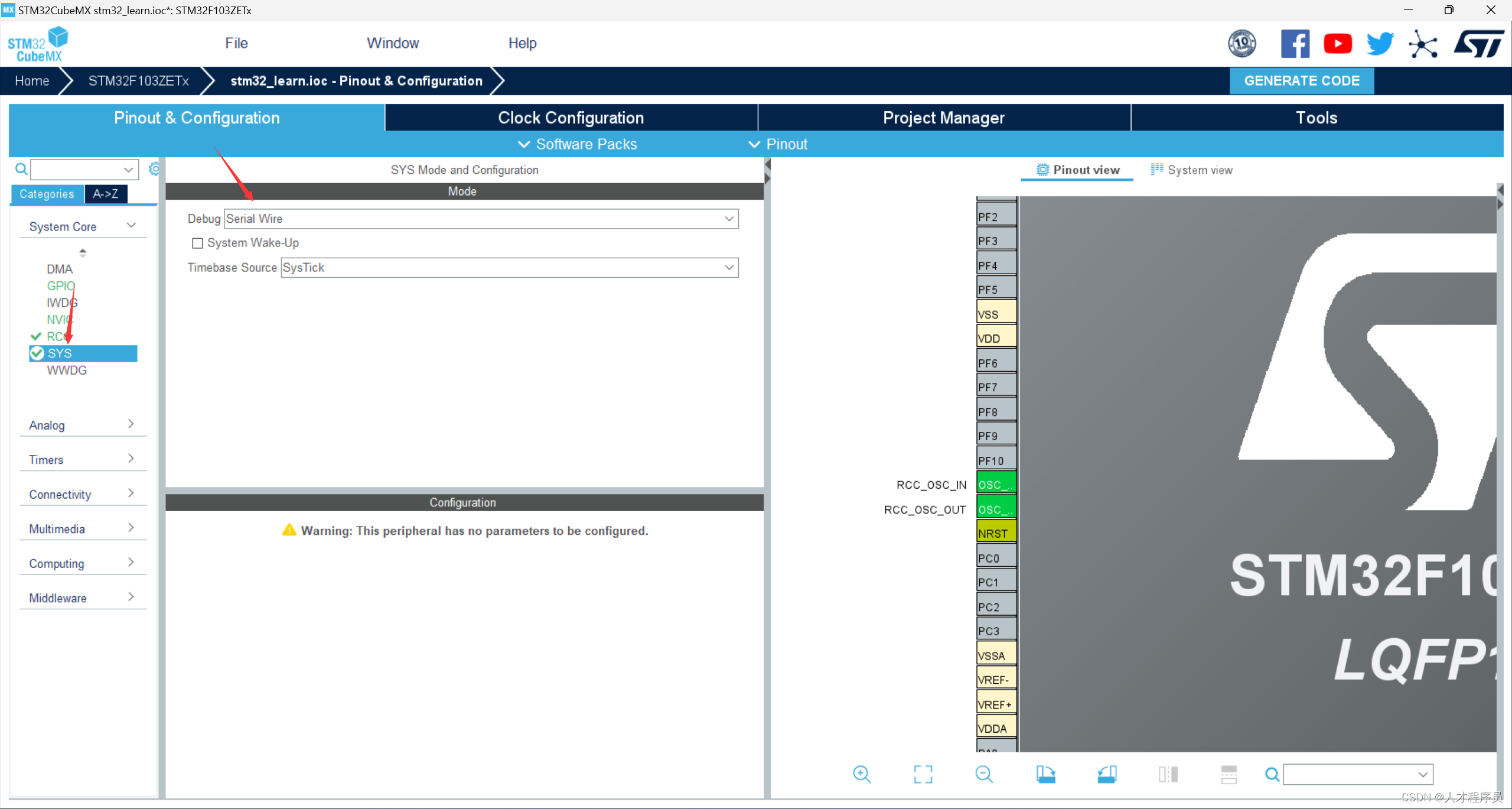The width and height of the screenshot is (1512, 809).
Task: Click the ST community network icon
Action: 1423,44
